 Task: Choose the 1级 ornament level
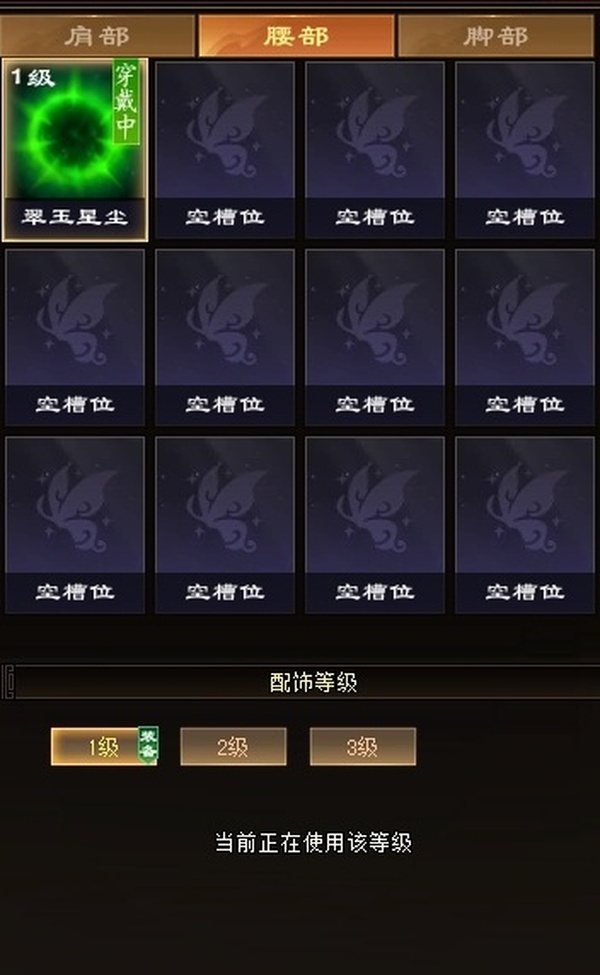coord(103,746)
